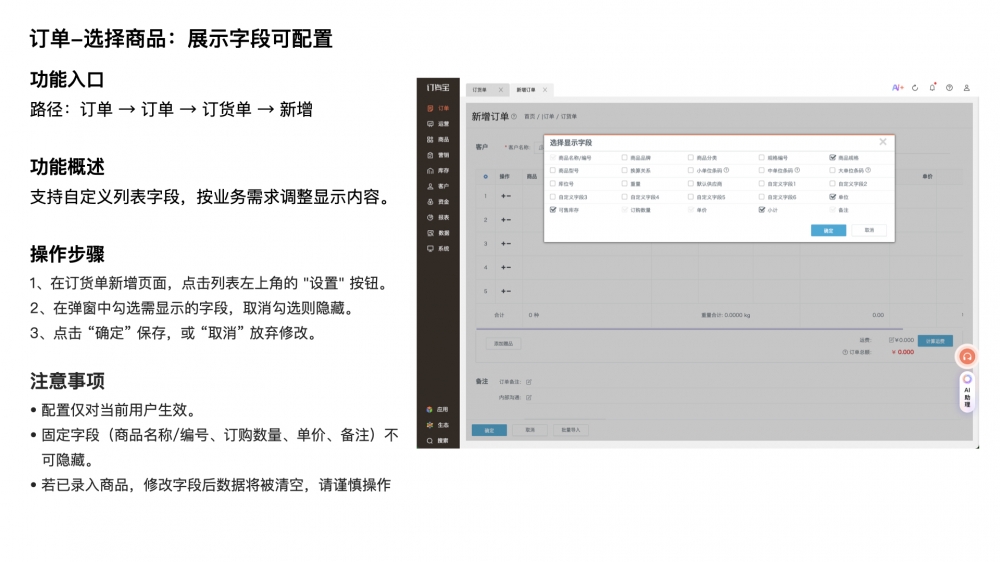
Task: Enable the 商品品牌 field checkbox
Action: (625, 157)
